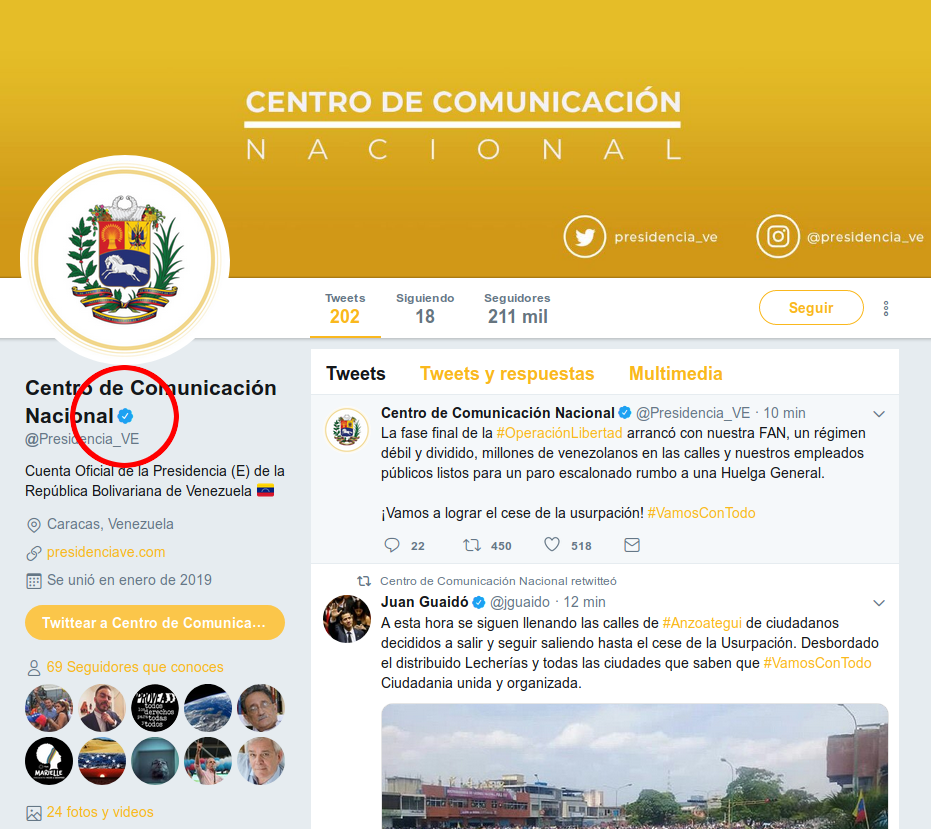
Task: Switch to the Tweets y respuestas tab
Action: click(x=507, y=374)
